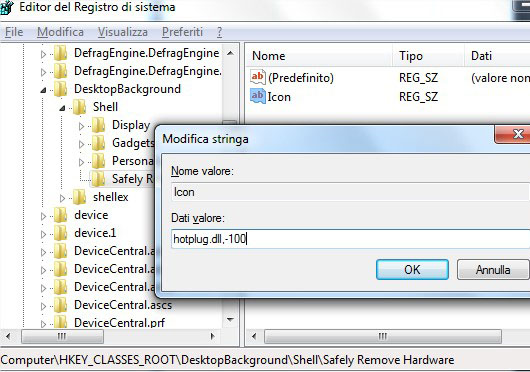Open the Visualizza menu
Screen dimensions: 530x372
point(123,32)
